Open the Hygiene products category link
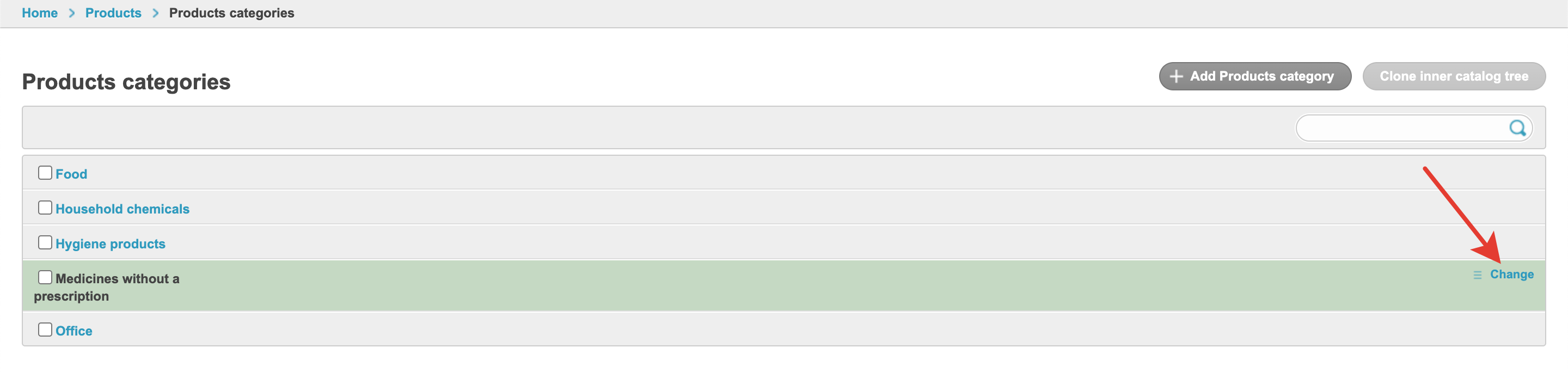This screenshot has width=1568, height=372. (x=110, y=243)
